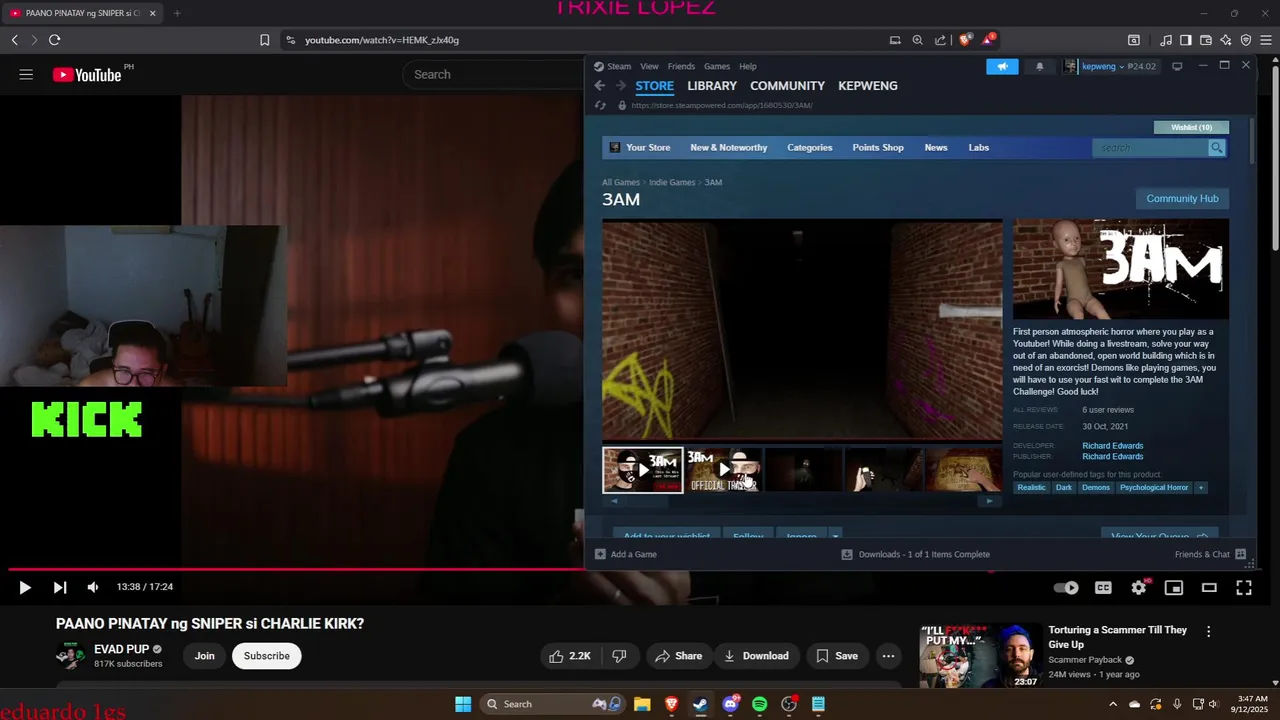Open the 3AM Community Hub
This screenshot has height=720, width=1280.
pos(1182,199)
